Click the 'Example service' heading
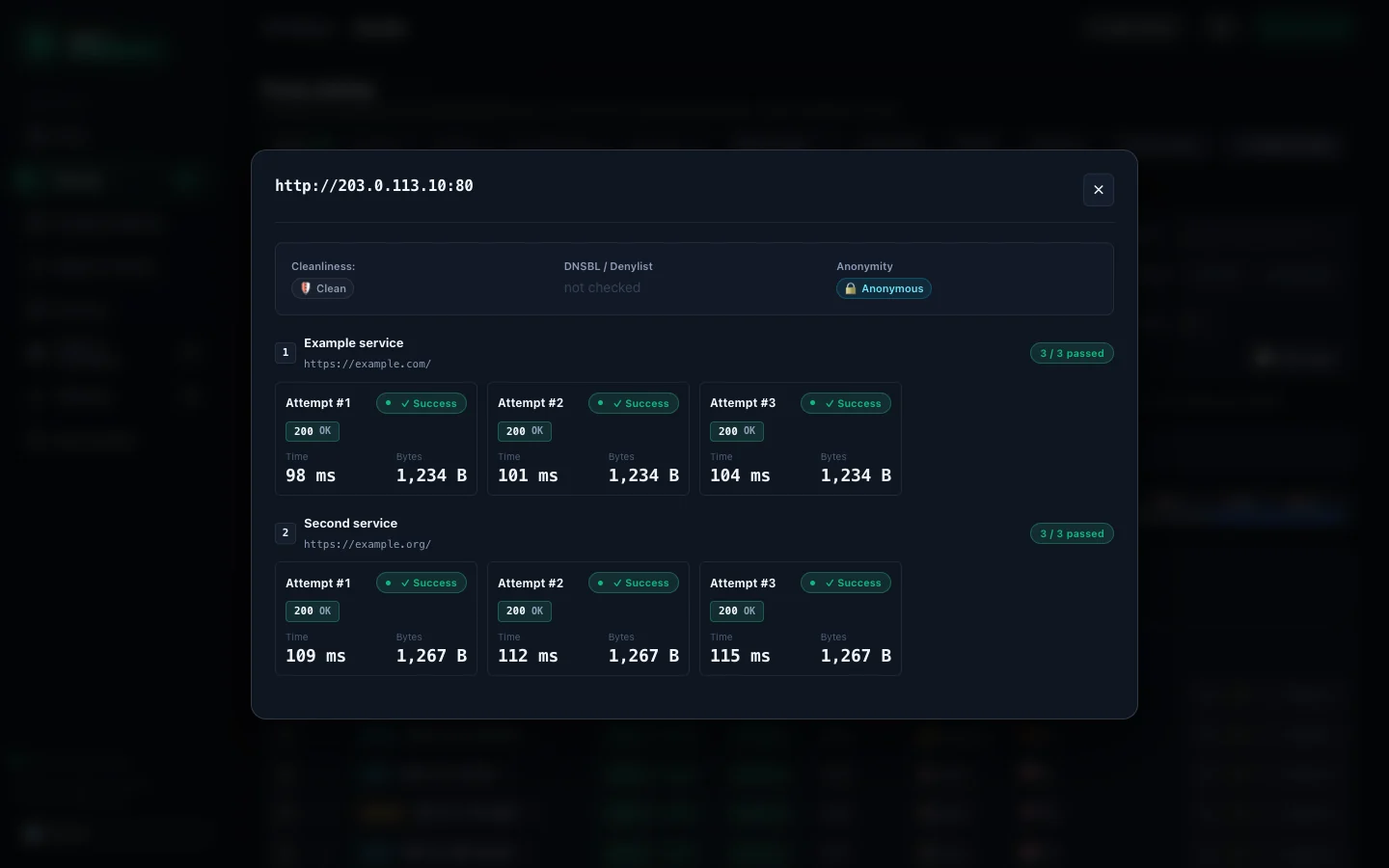This screenshot has width=1389, height=868. 354,343
